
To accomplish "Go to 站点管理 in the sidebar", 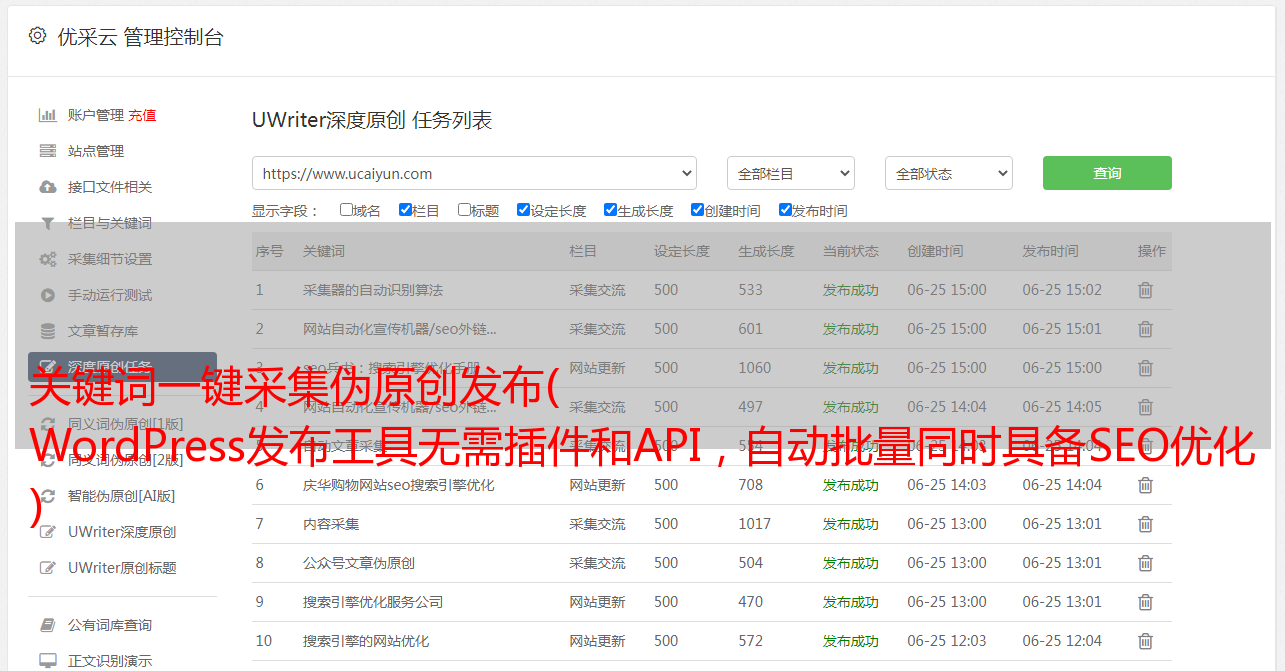I will 96,151.
